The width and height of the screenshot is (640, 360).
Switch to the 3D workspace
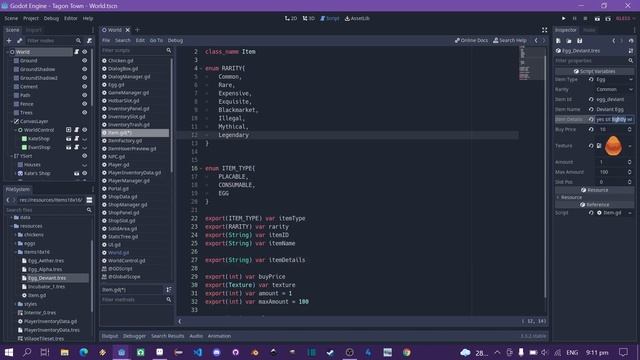click(x=309, y=18)
